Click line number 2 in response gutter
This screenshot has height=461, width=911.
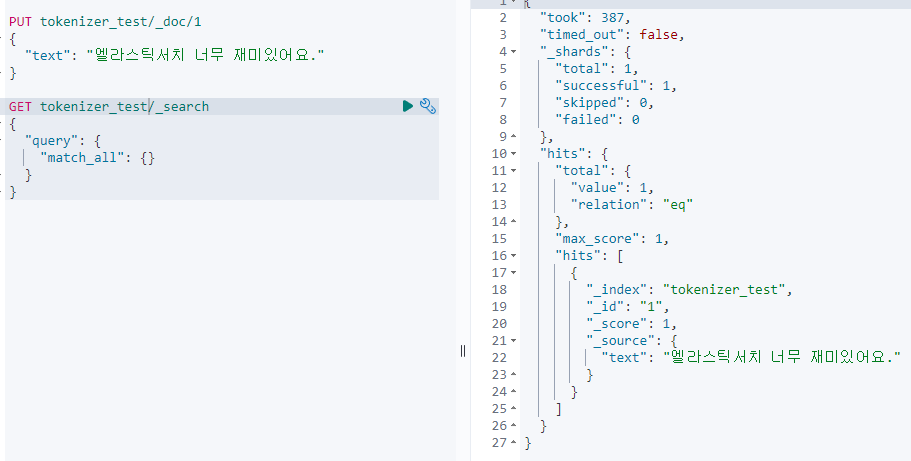coord(503,17)
